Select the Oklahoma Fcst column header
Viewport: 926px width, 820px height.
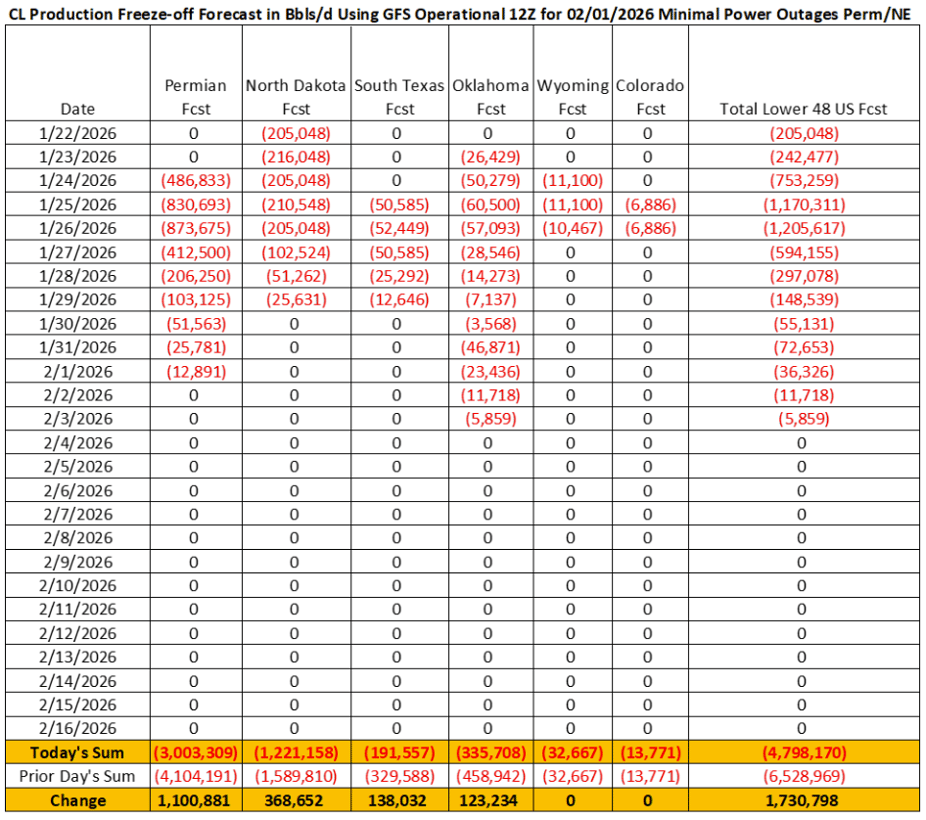490,97
